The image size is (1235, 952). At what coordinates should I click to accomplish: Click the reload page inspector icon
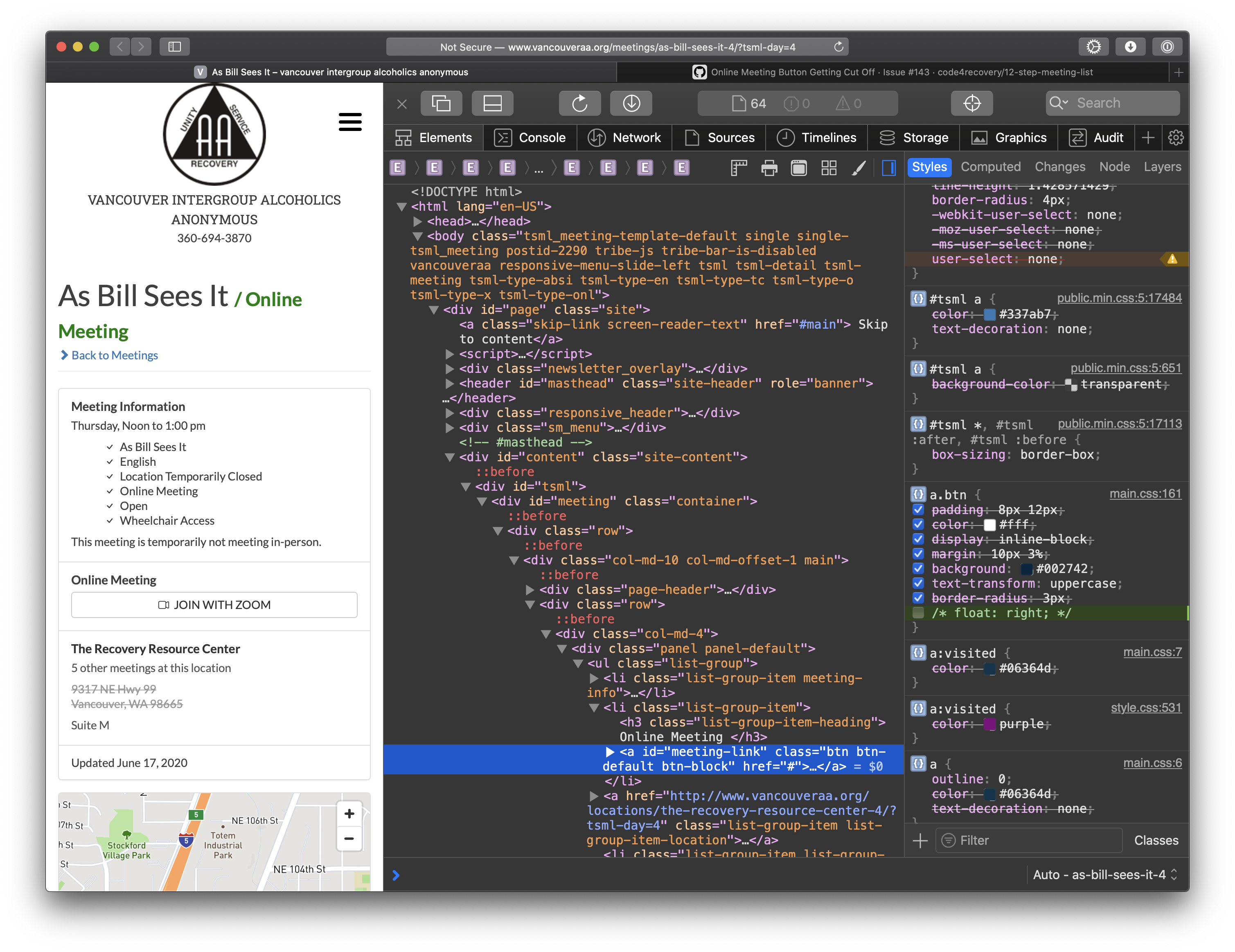[579, 104]
